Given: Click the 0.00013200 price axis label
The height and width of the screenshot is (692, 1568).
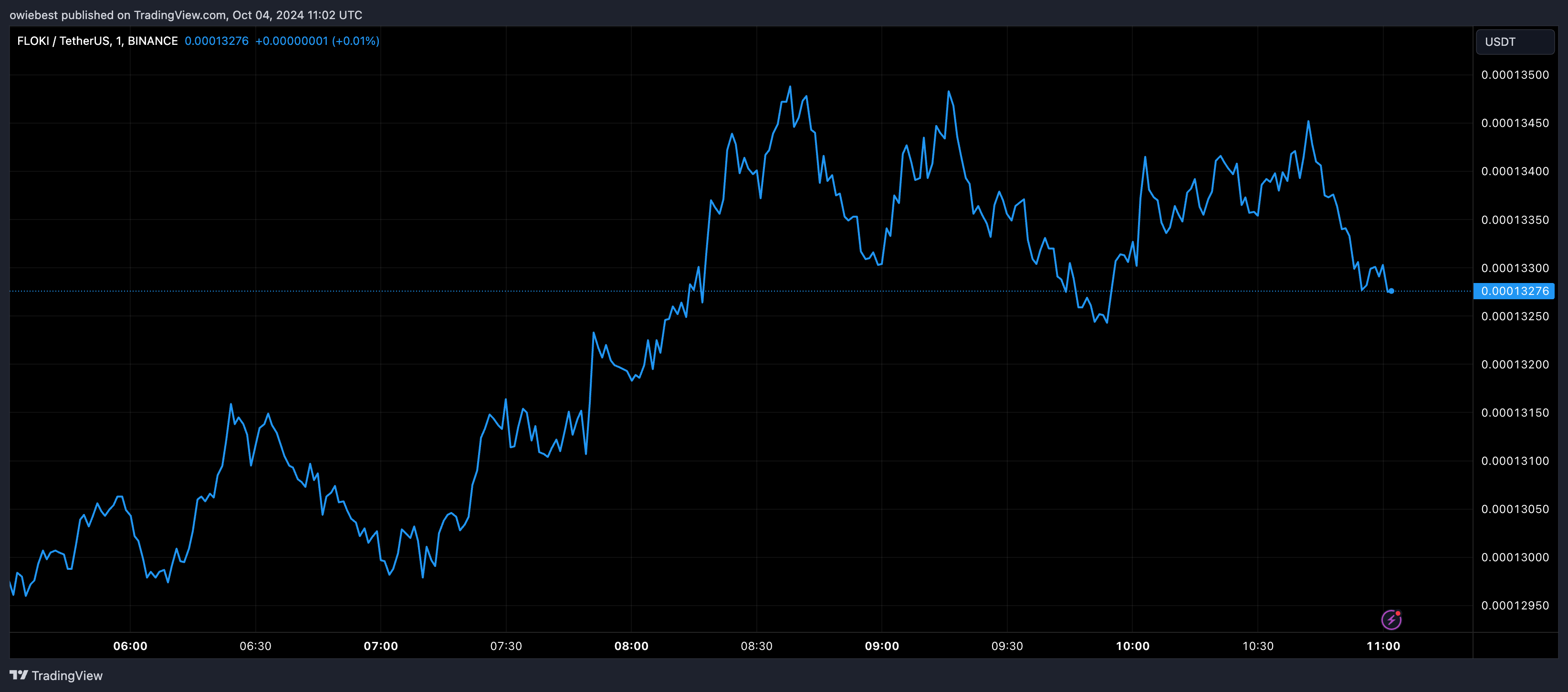Looking at the screenshot, I should [1515, 364].
